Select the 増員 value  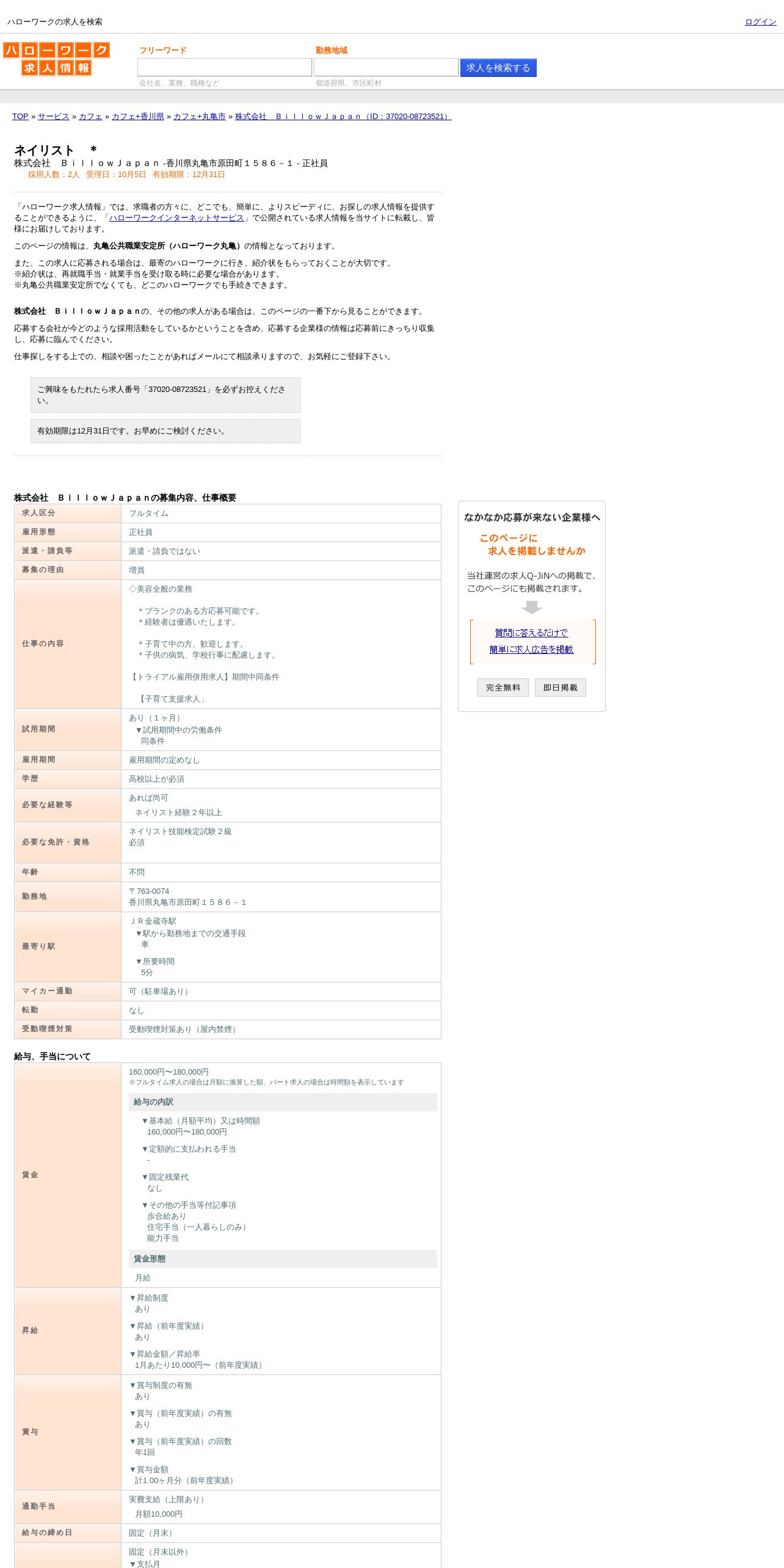pyautogui.click(x=137, y=570)
